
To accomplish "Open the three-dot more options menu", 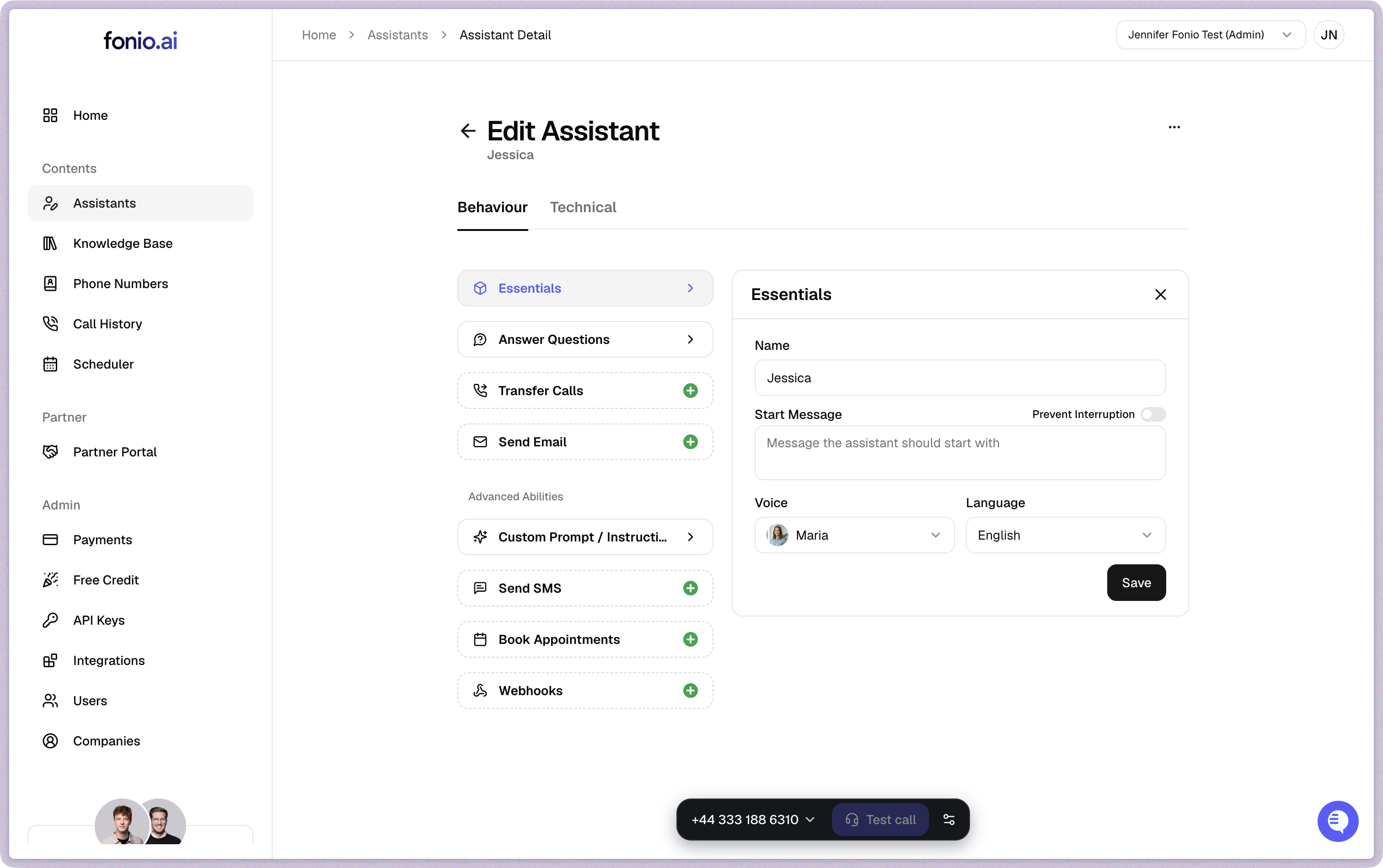I will point(1174,128).
